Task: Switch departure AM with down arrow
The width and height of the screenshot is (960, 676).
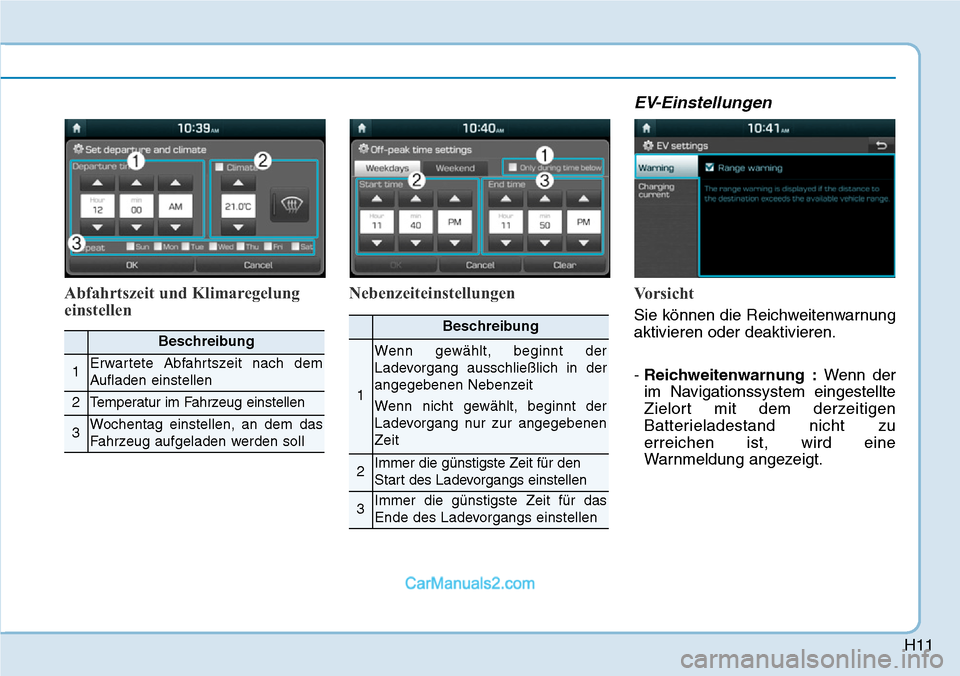Action: coord(175,227)
